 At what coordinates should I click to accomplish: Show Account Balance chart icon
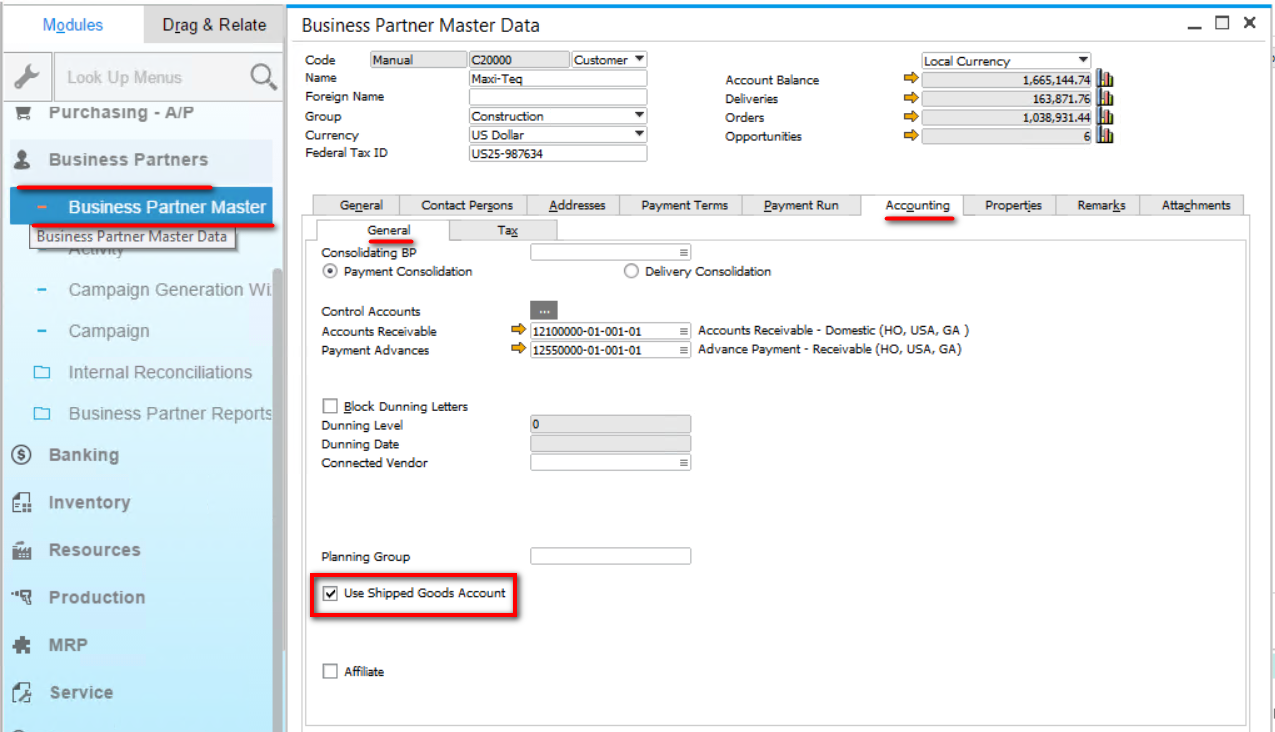[1105, 79]
